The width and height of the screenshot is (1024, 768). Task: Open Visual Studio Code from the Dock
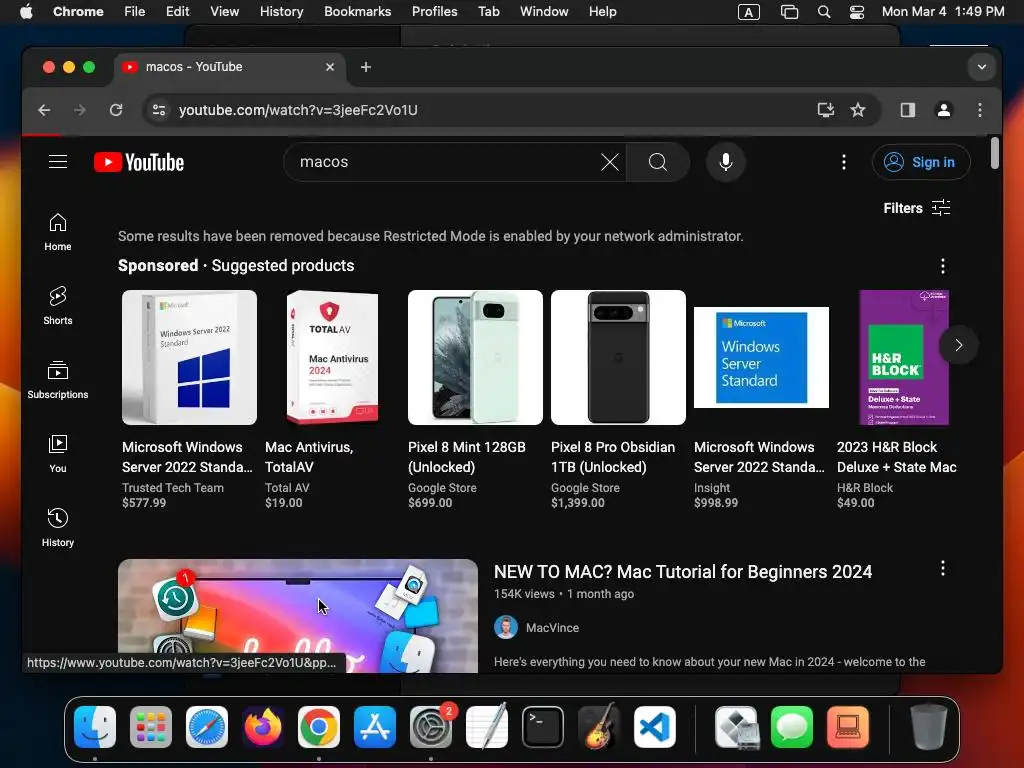(655, 727)
